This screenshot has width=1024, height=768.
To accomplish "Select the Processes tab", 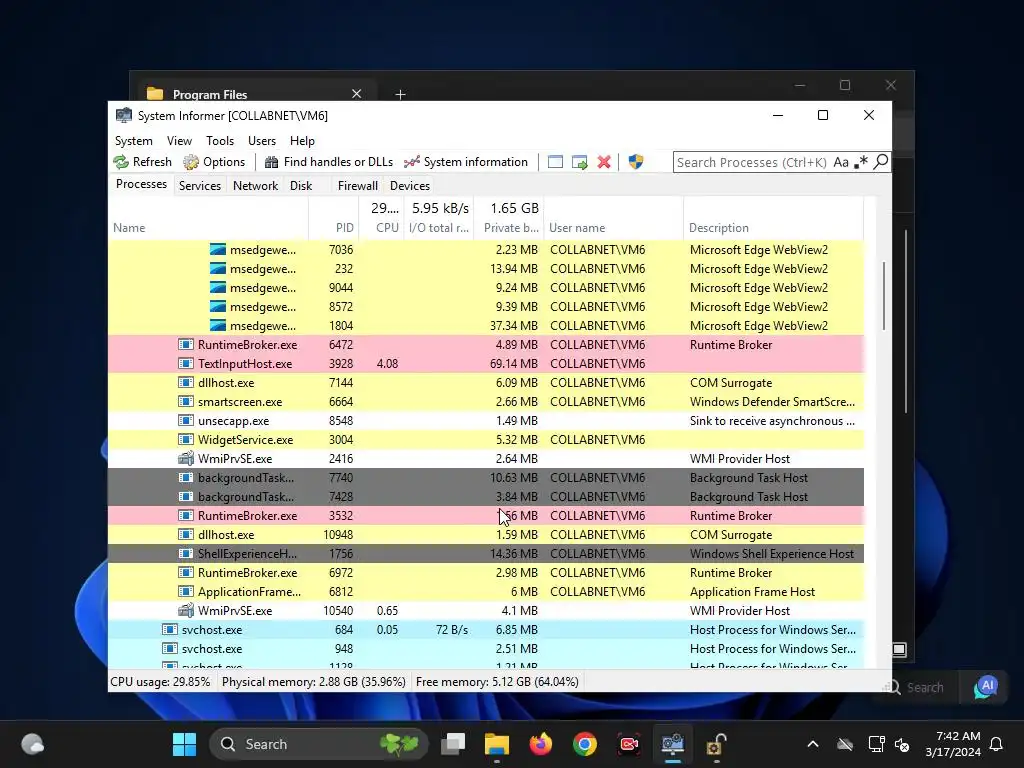I will point(141,184).
